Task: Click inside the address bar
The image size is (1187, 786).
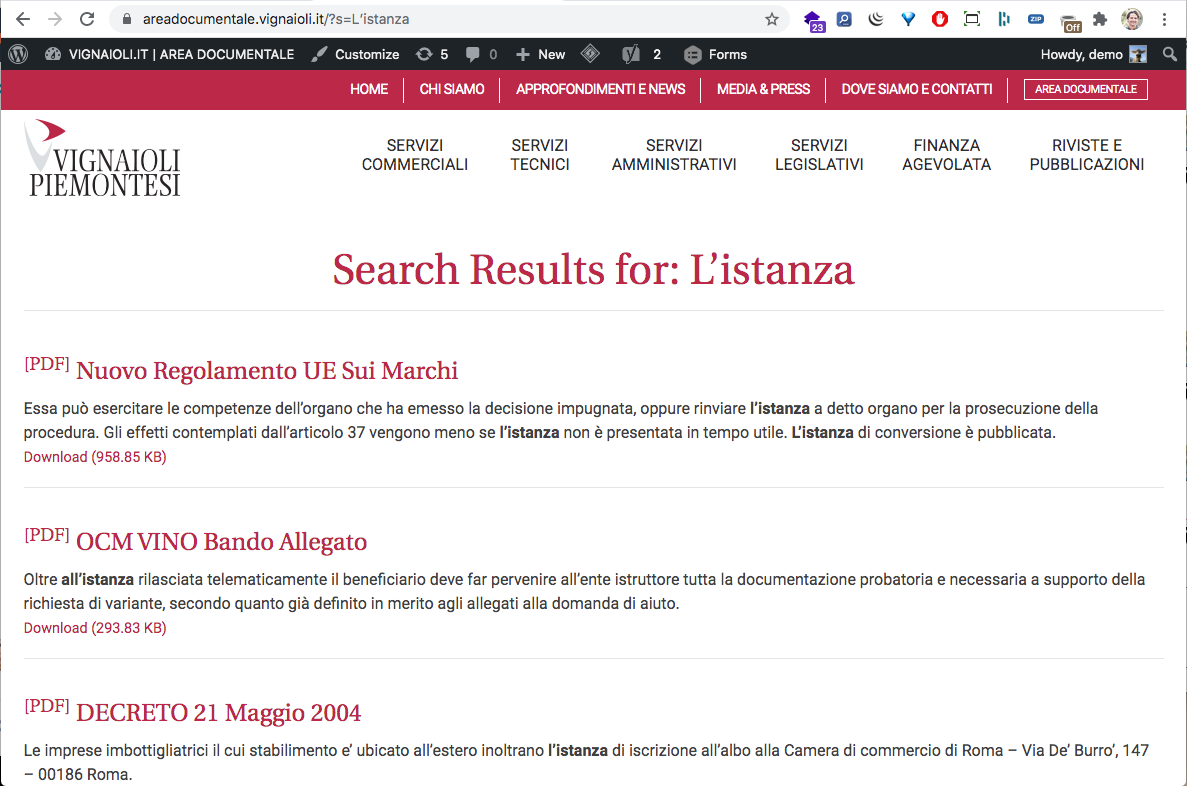Action: [x=300, y=18]
